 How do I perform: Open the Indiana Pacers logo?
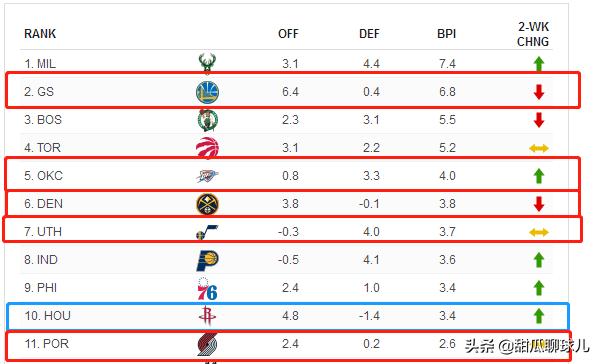[207, 260]
